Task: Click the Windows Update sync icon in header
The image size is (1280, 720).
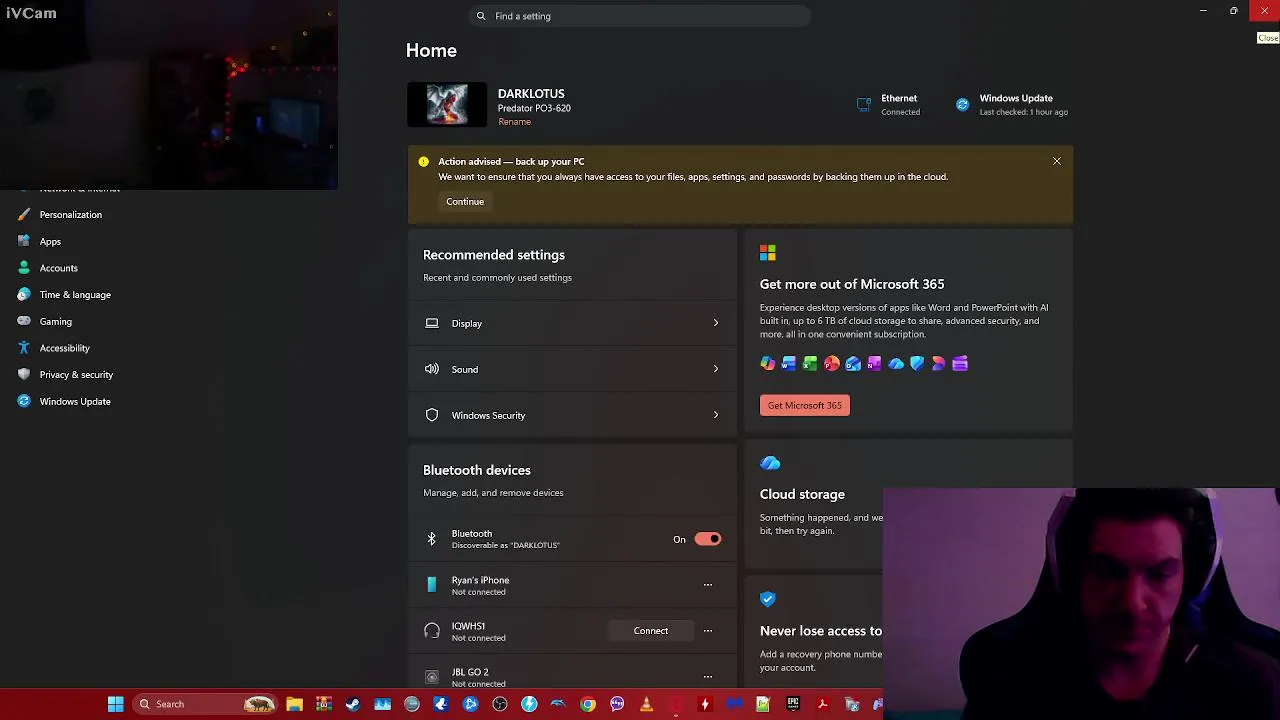Action: pos(962,104)
